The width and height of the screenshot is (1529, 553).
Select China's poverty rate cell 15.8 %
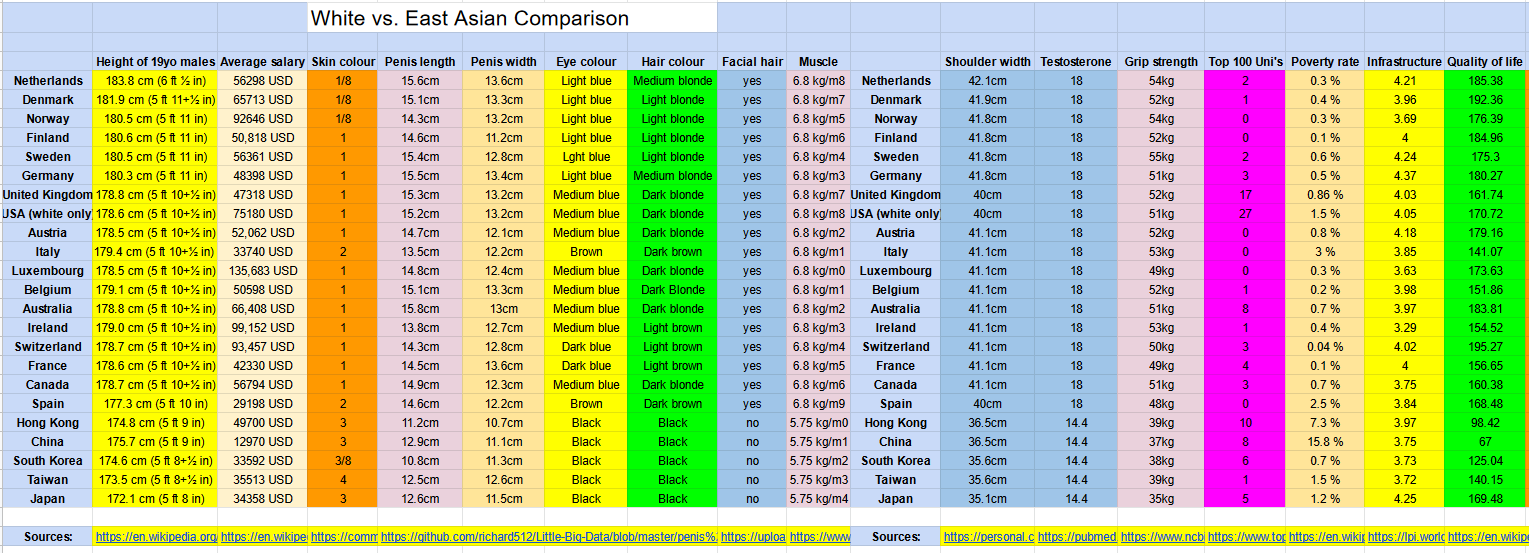tap(1325, 442)
